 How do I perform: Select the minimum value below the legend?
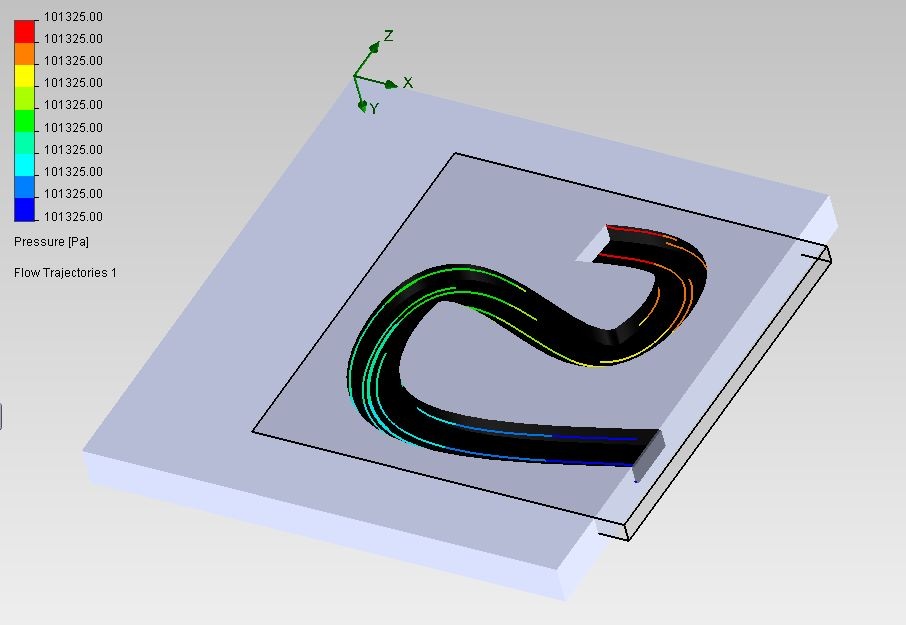coord(73,217)
